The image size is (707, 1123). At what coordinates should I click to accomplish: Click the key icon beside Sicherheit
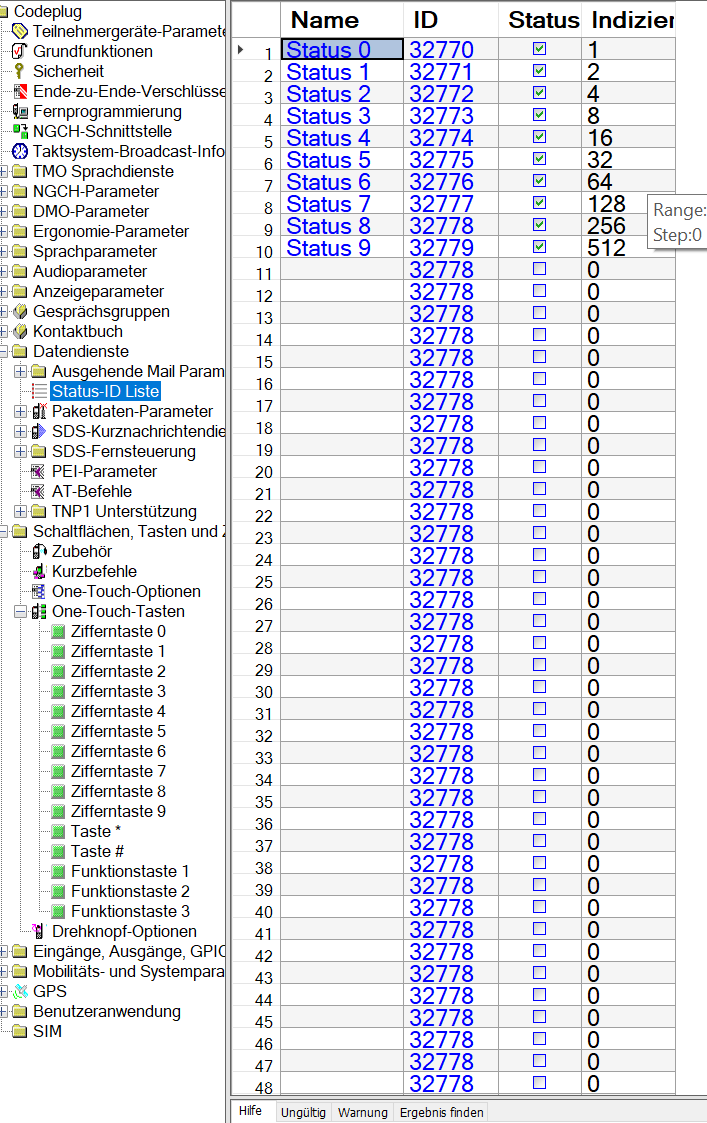pyautogui.click(x=19, y=71)
